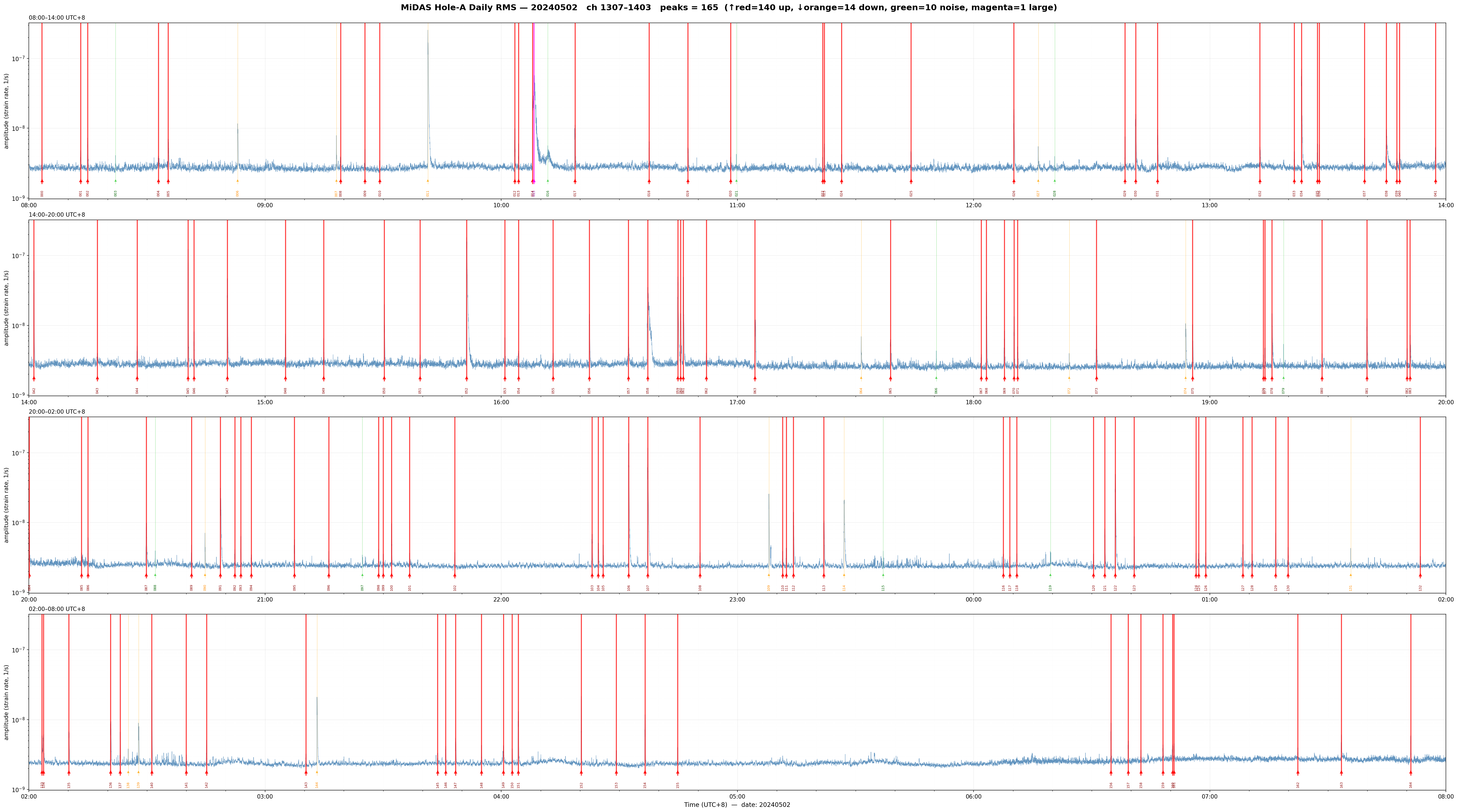Select red peak marker labeled 152
The width and height of the screenshot is (1458, 812).
pos(581,772)
